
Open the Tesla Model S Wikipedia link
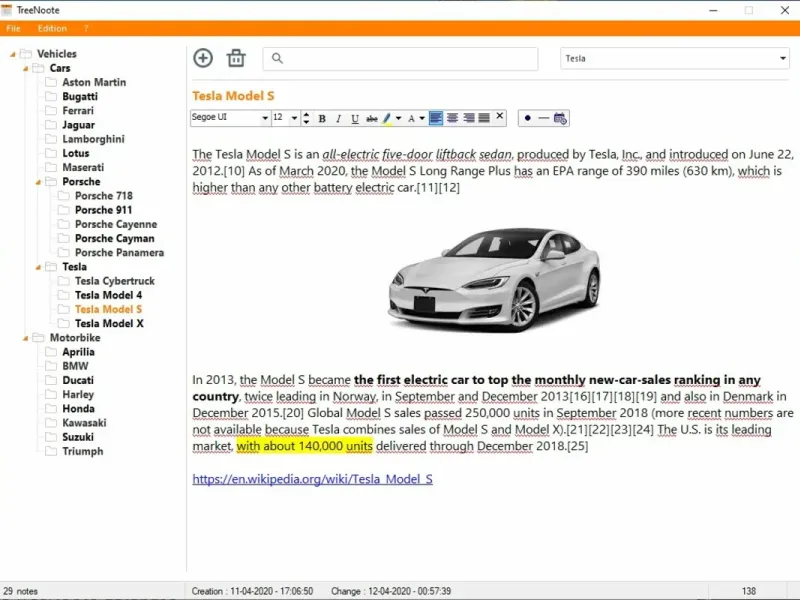(312, 479)
